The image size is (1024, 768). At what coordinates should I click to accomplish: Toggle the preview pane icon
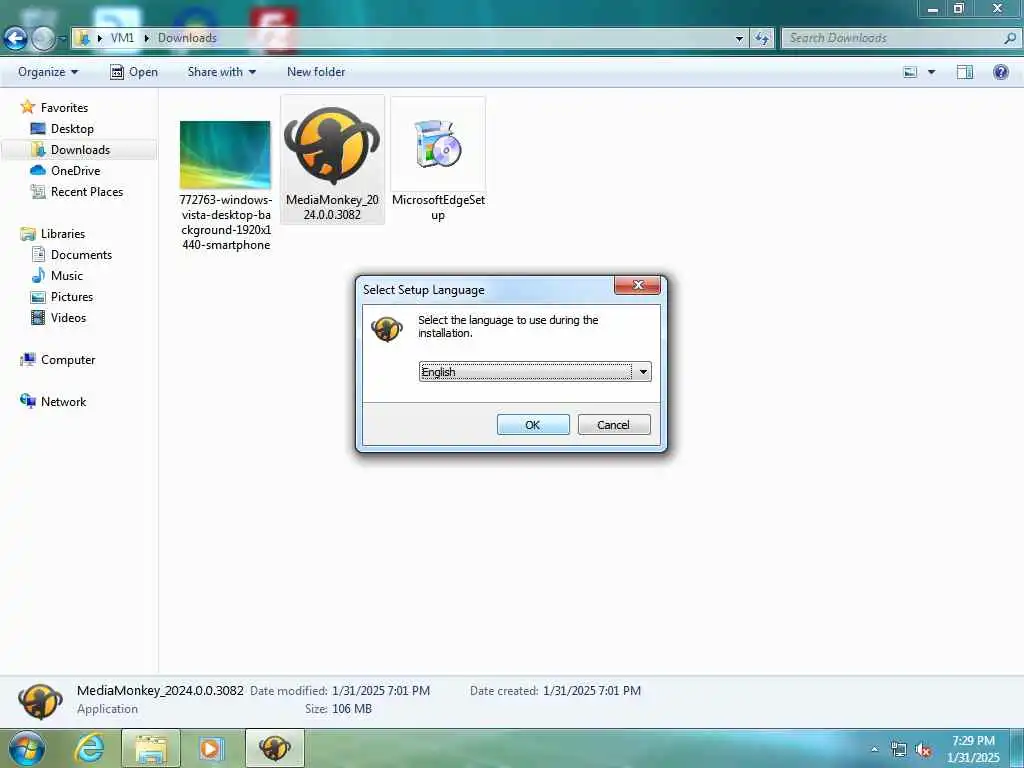pyautogui.click(x=965, y=72)
